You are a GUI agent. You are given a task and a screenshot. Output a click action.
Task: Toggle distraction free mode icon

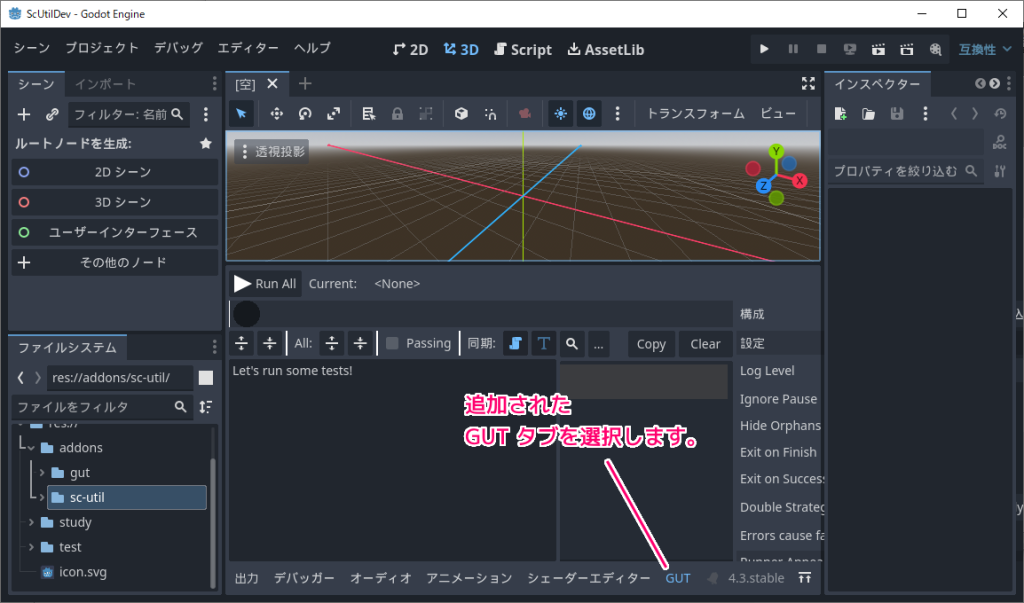808,83
